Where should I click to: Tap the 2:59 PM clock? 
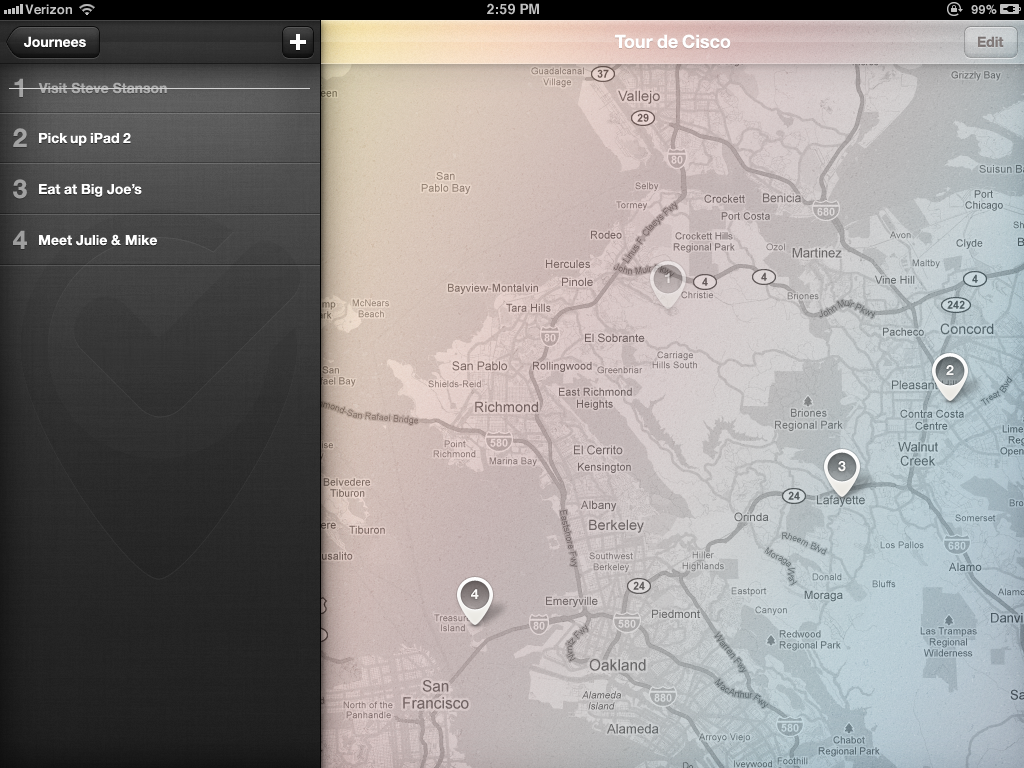click(513, 9)
